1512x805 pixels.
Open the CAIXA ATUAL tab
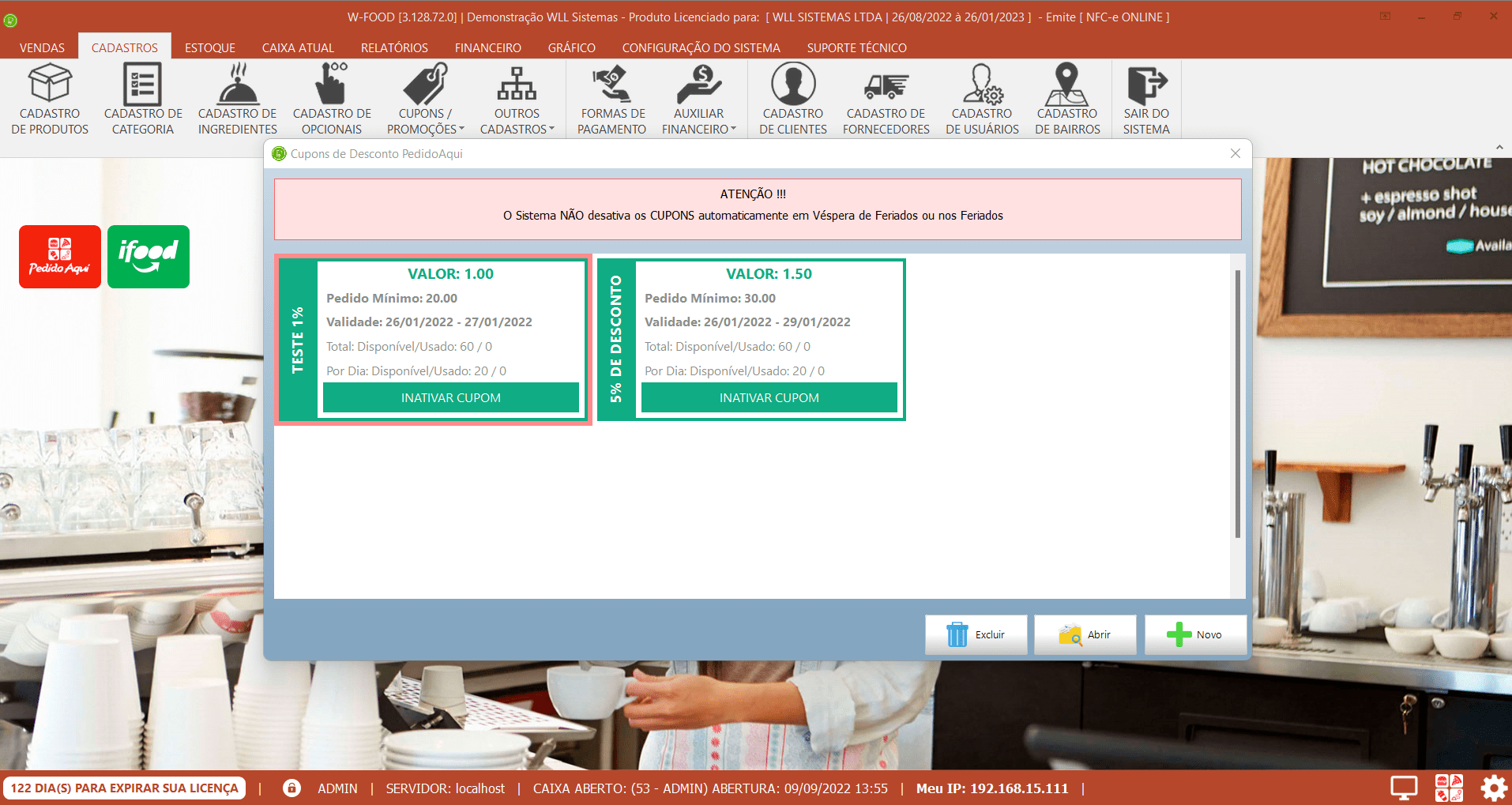tap(298, 47)
